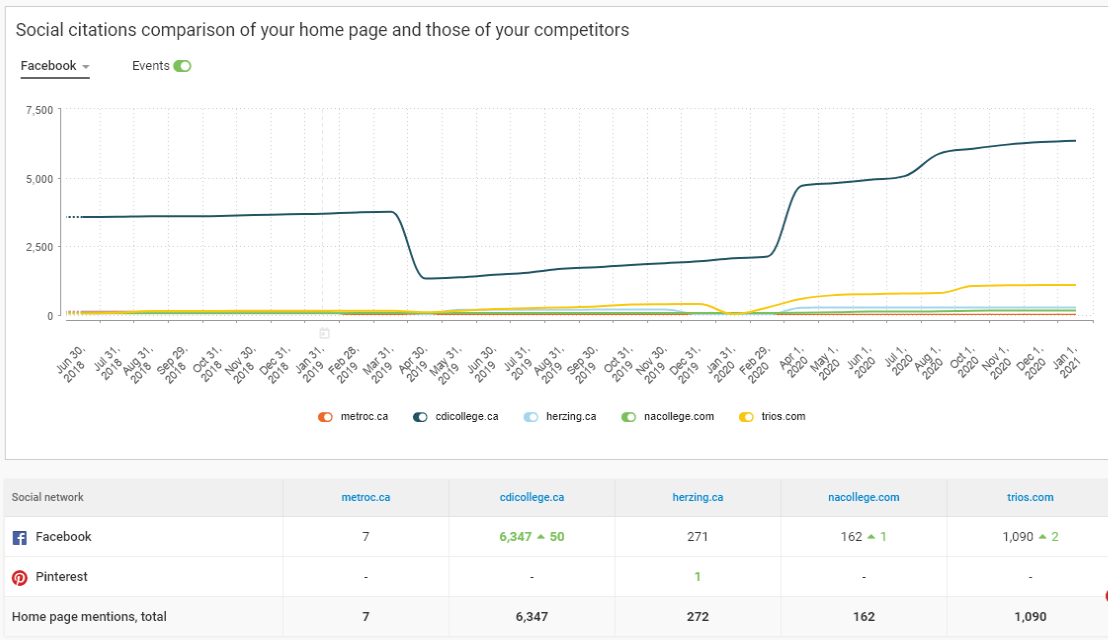
Task: Open metroc.ca link in table header
Action: 365,497
